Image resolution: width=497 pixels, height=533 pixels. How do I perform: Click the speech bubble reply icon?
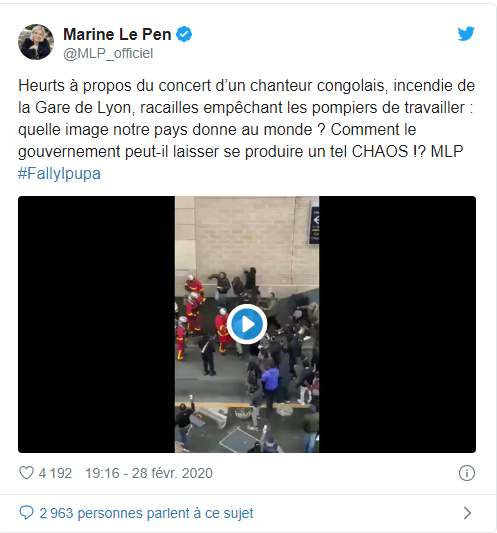tap(26, 513)
